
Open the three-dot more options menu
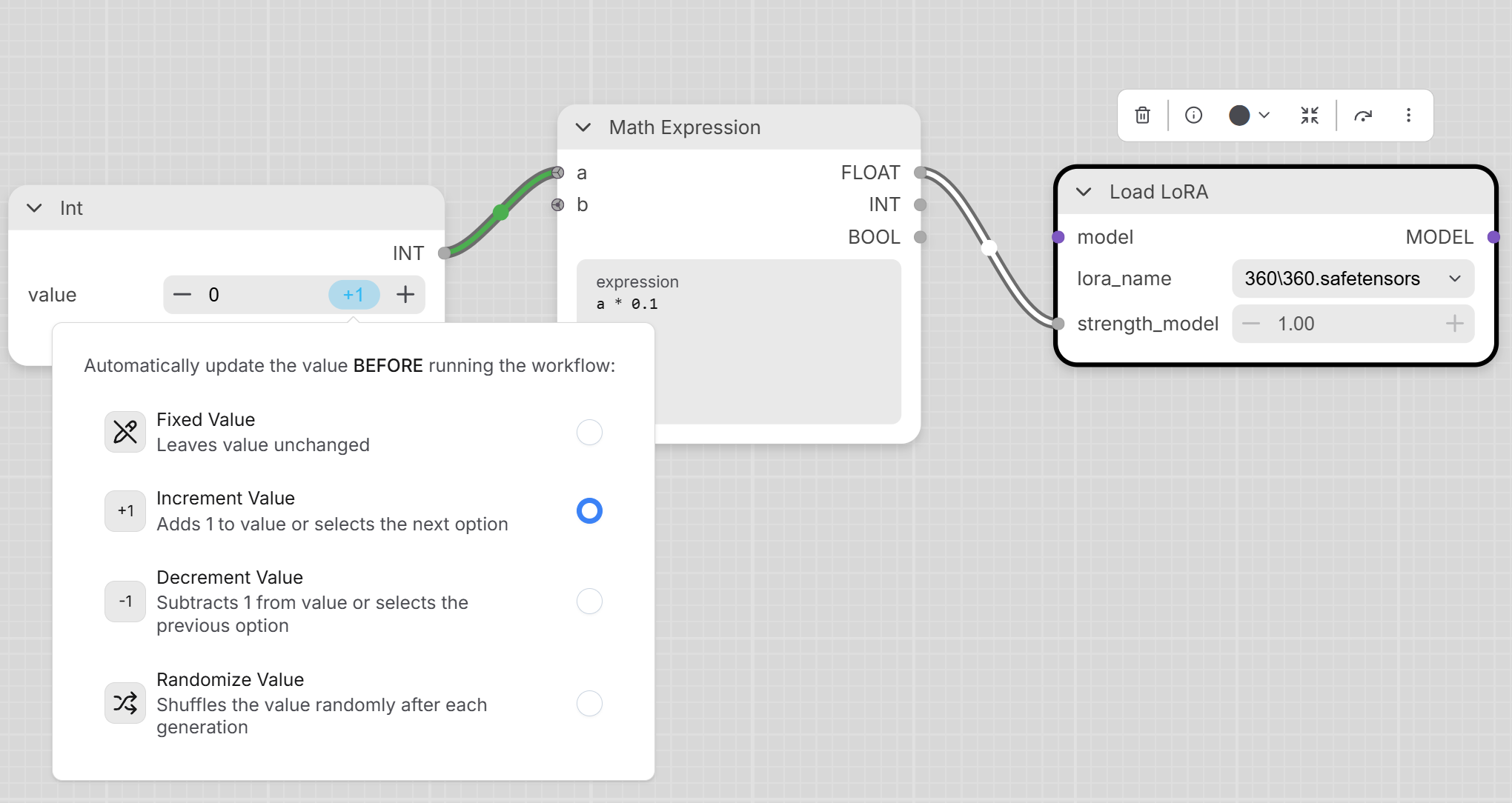click(x=1408, y=115)
